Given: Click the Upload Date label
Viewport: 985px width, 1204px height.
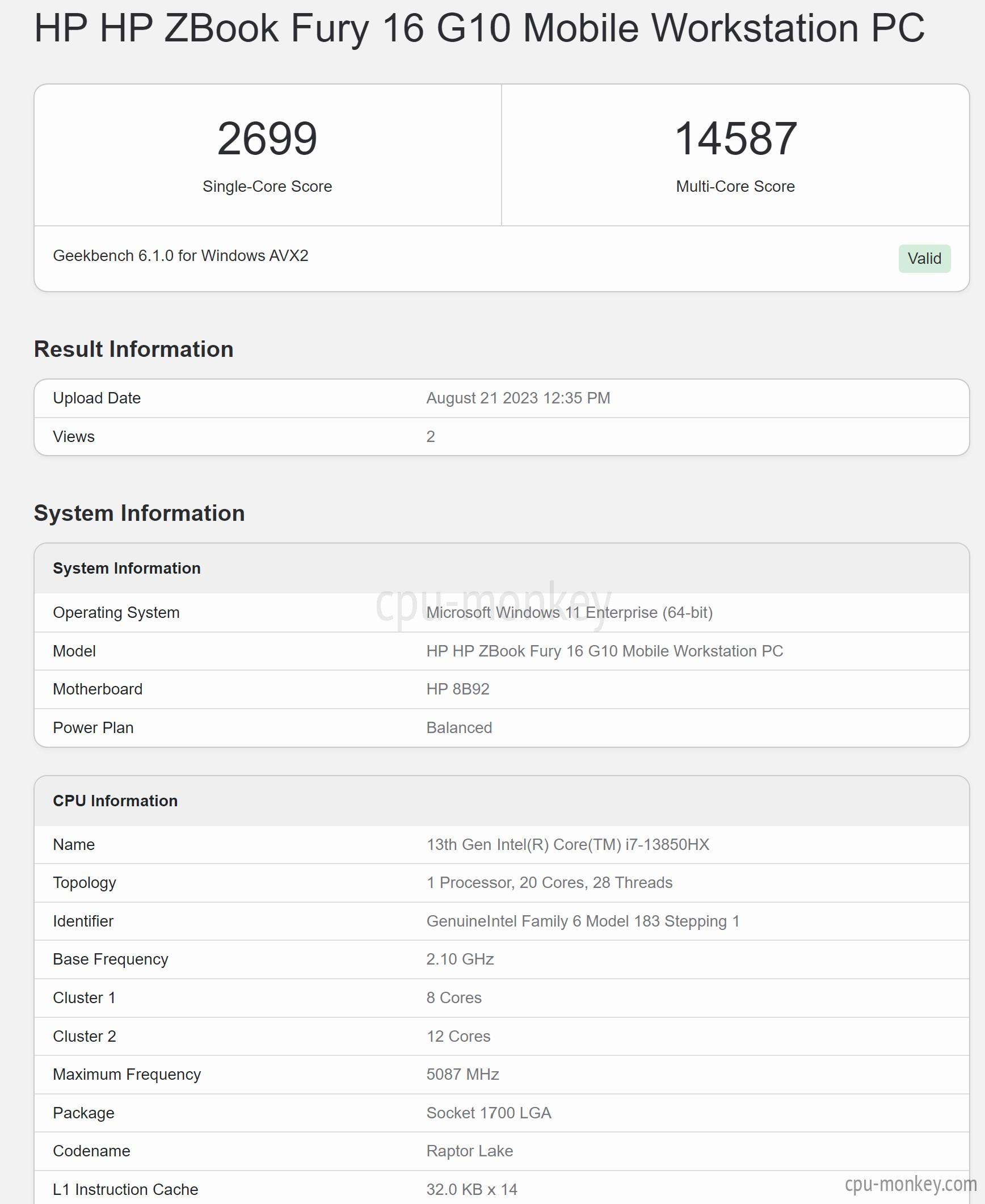Looking at the screenshot, I should pos(96,398).
